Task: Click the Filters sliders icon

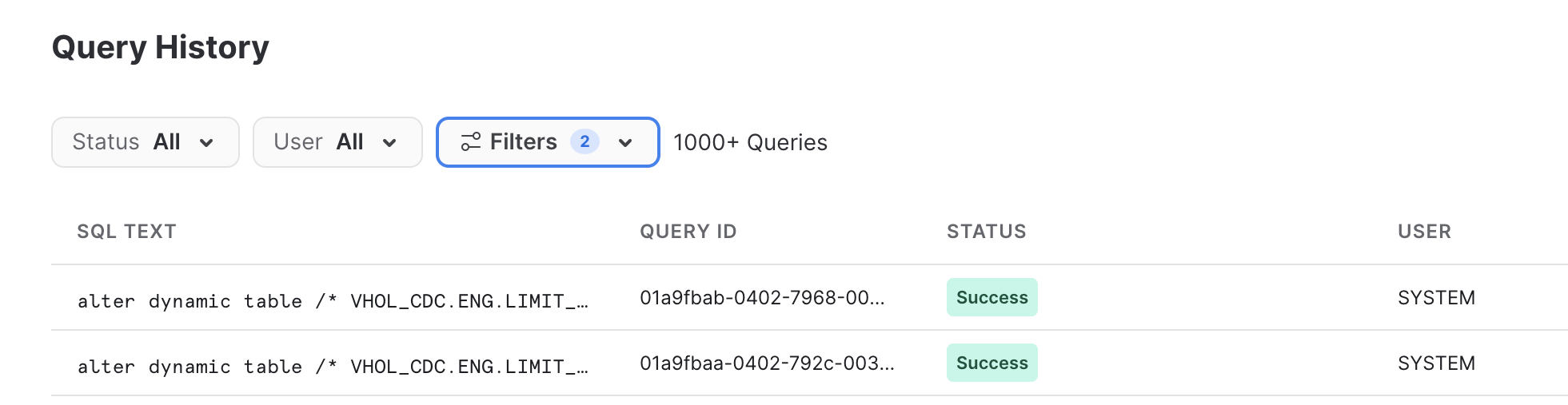Action: coord(471,142)
